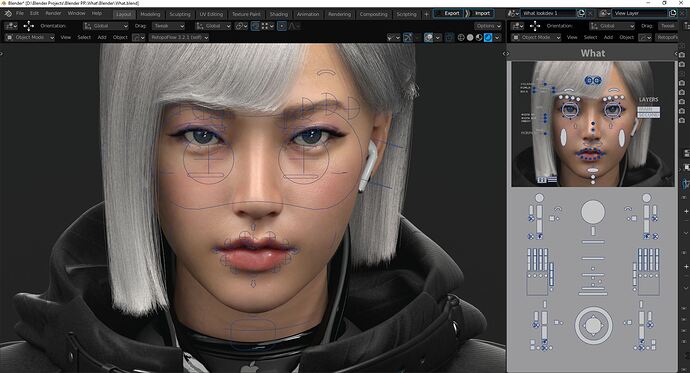Screen dimensions: 690x373
Task: Open the view layer browse dropdown icon
Action: coord(606,14)
